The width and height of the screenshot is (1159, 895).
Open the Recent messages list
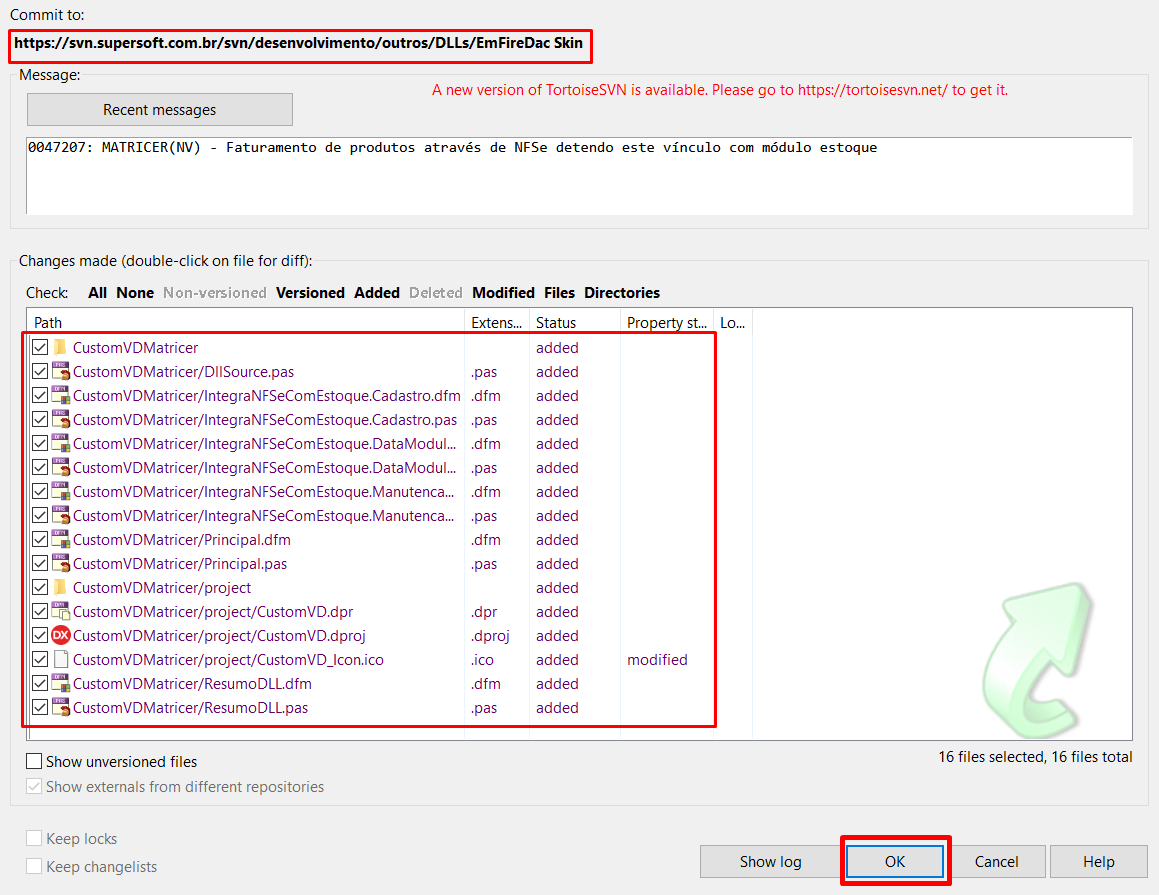pos(160,110)
